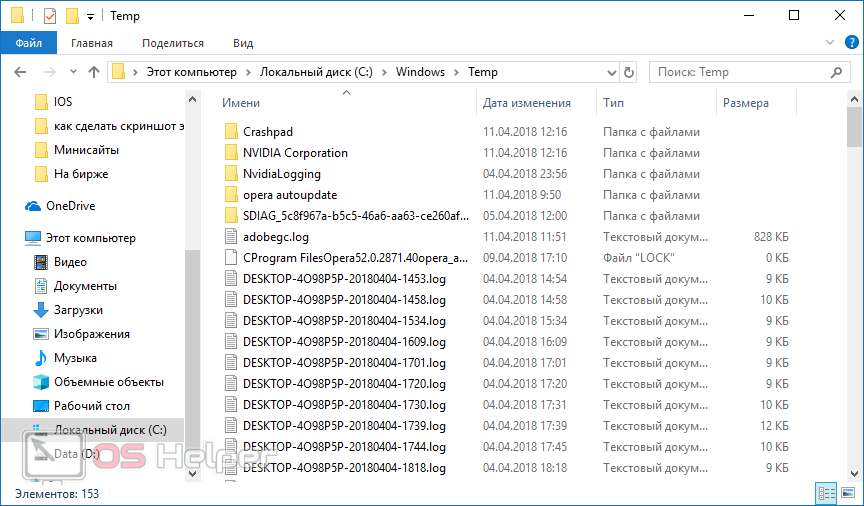
Task: Click the 828 КБ size cell
Action: click(x=771, y=237)
